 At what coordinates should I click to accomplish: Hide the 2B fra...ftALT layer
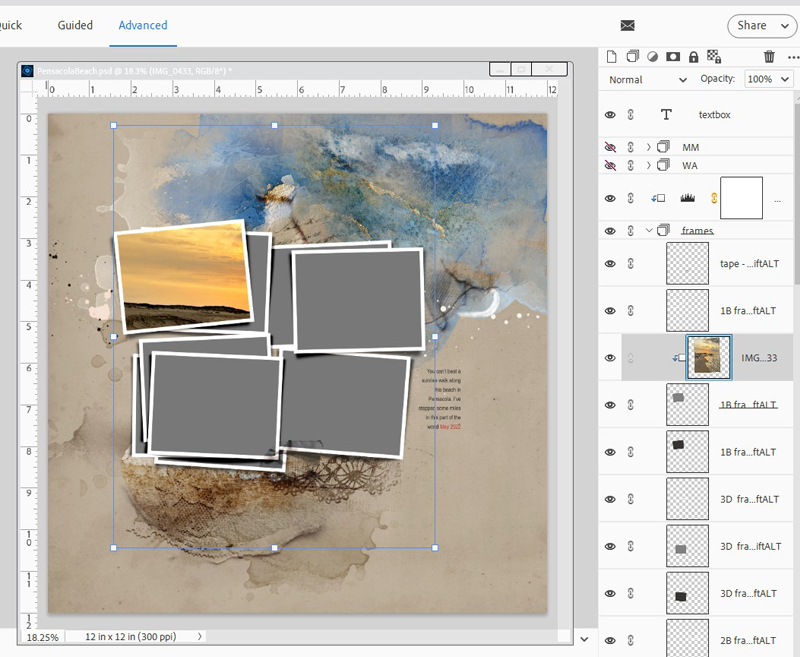point(610,641)
